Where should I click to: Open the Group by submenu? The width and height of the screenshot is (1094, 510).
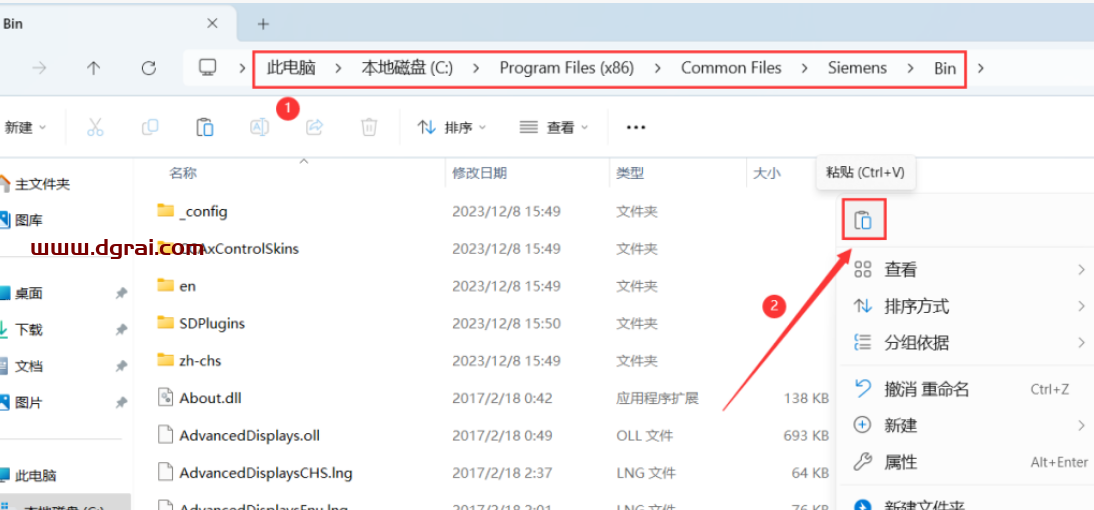click(x=916, y=343)
